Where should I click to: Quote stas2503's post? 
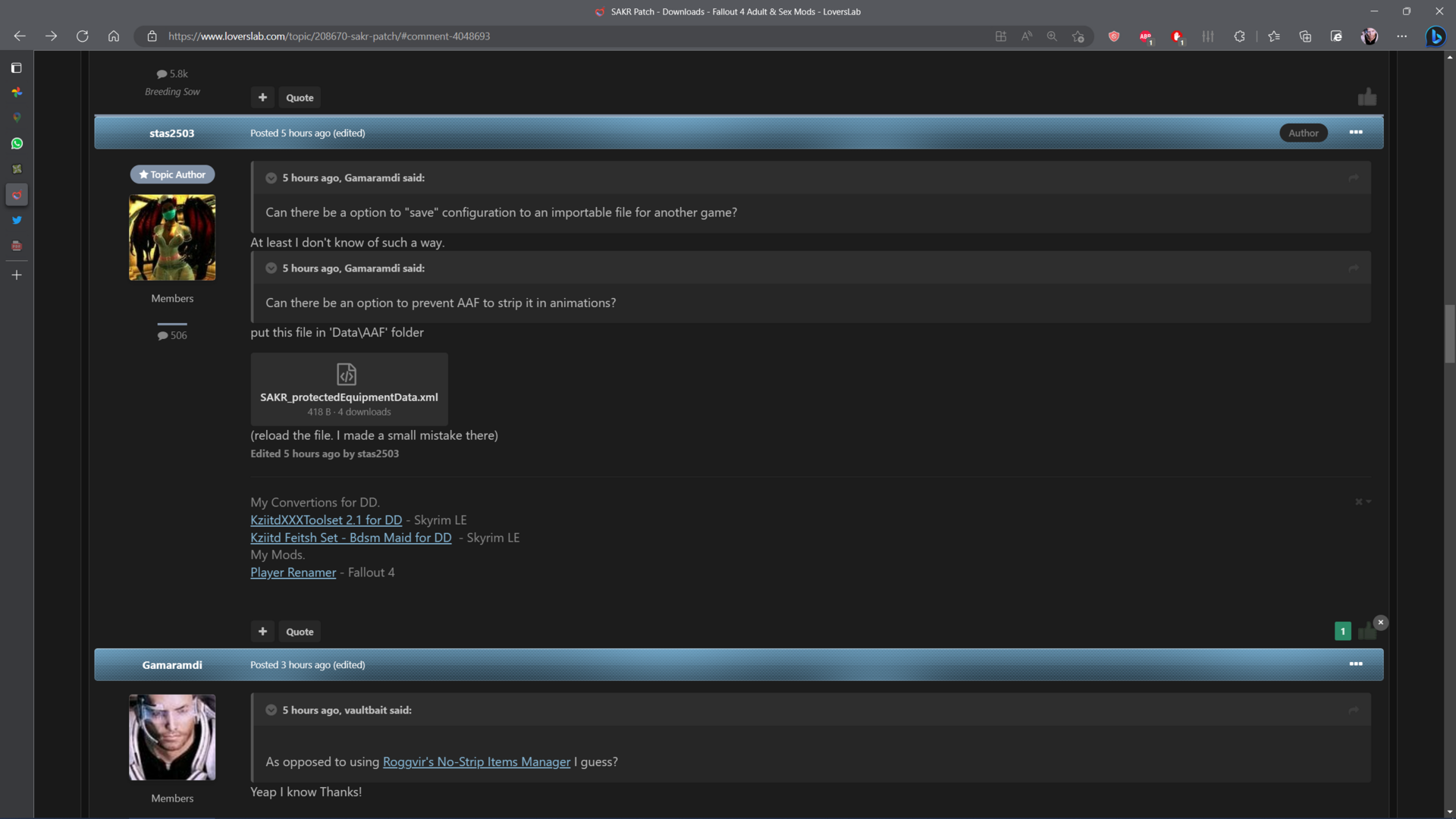pos(300,631)
